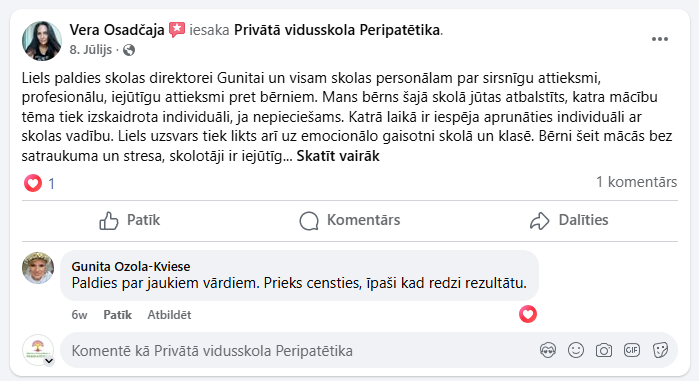Screen dimensions: 699x381
Task: Click the heart reaction on Gunita's comment
Action: (528, 314)
